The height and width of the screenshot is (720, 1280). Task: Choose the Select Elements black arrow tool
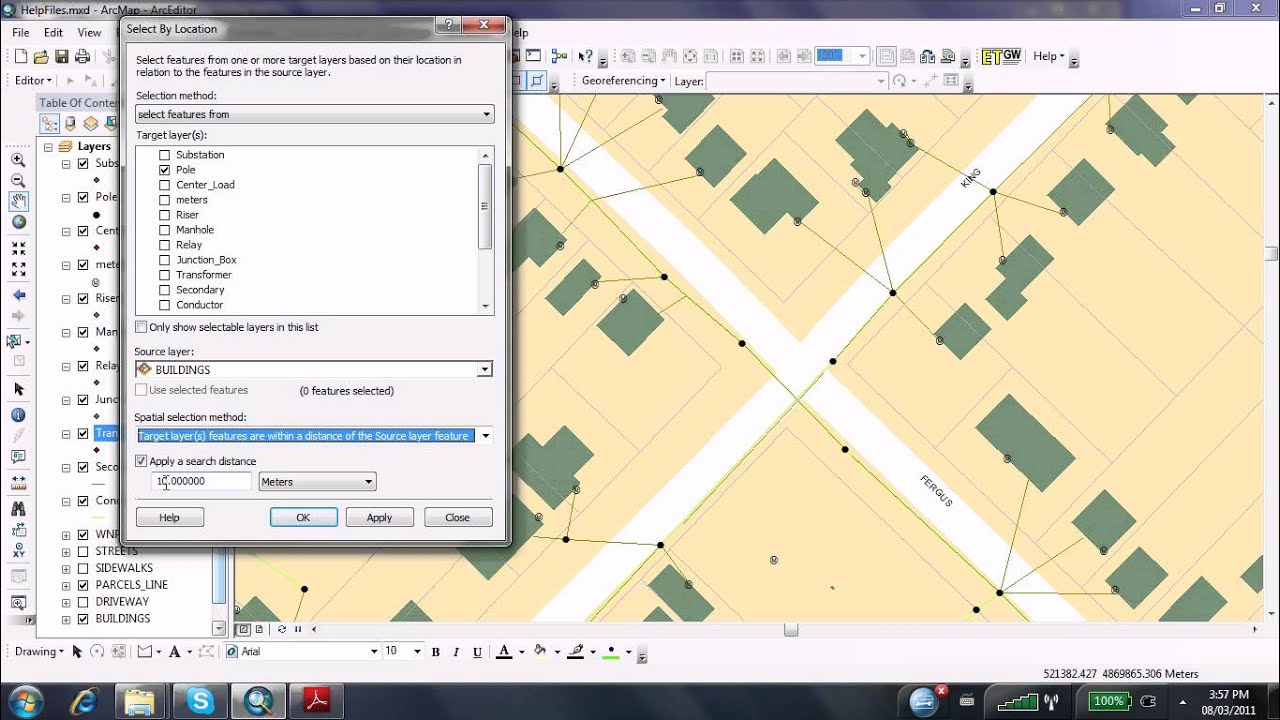(x=18, y=389)
